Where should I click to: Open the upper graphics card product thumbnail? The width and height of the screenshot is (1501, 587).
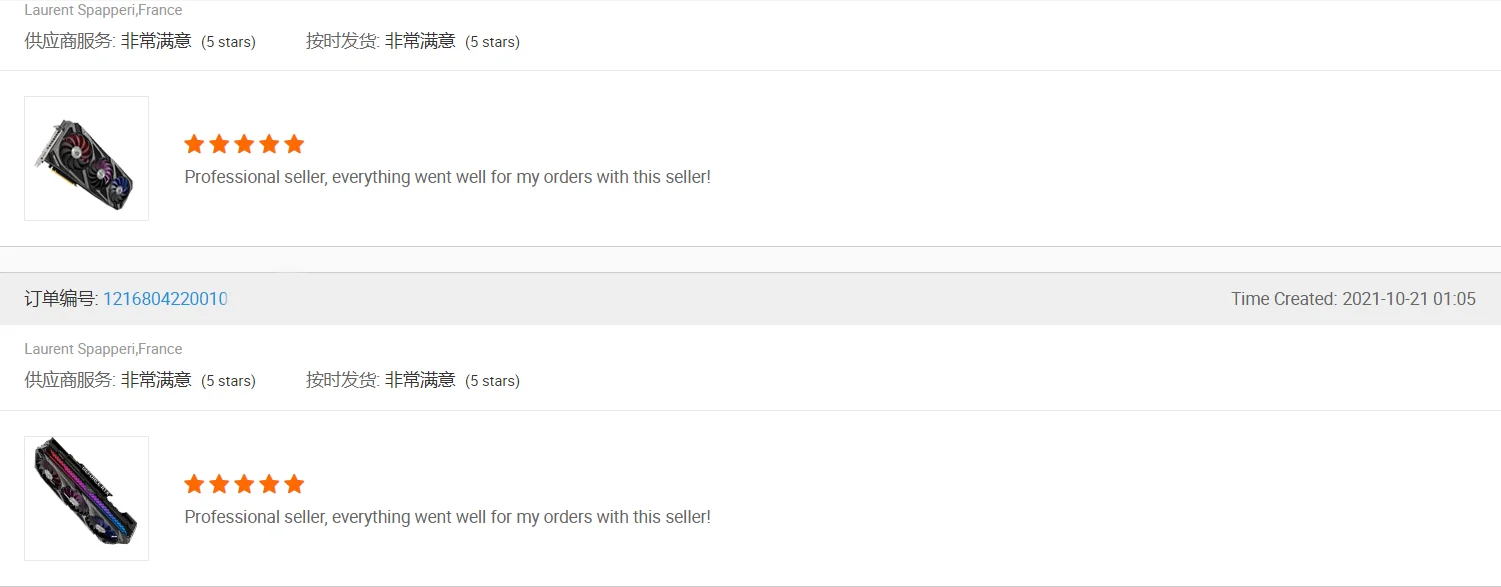pos(86,158)
